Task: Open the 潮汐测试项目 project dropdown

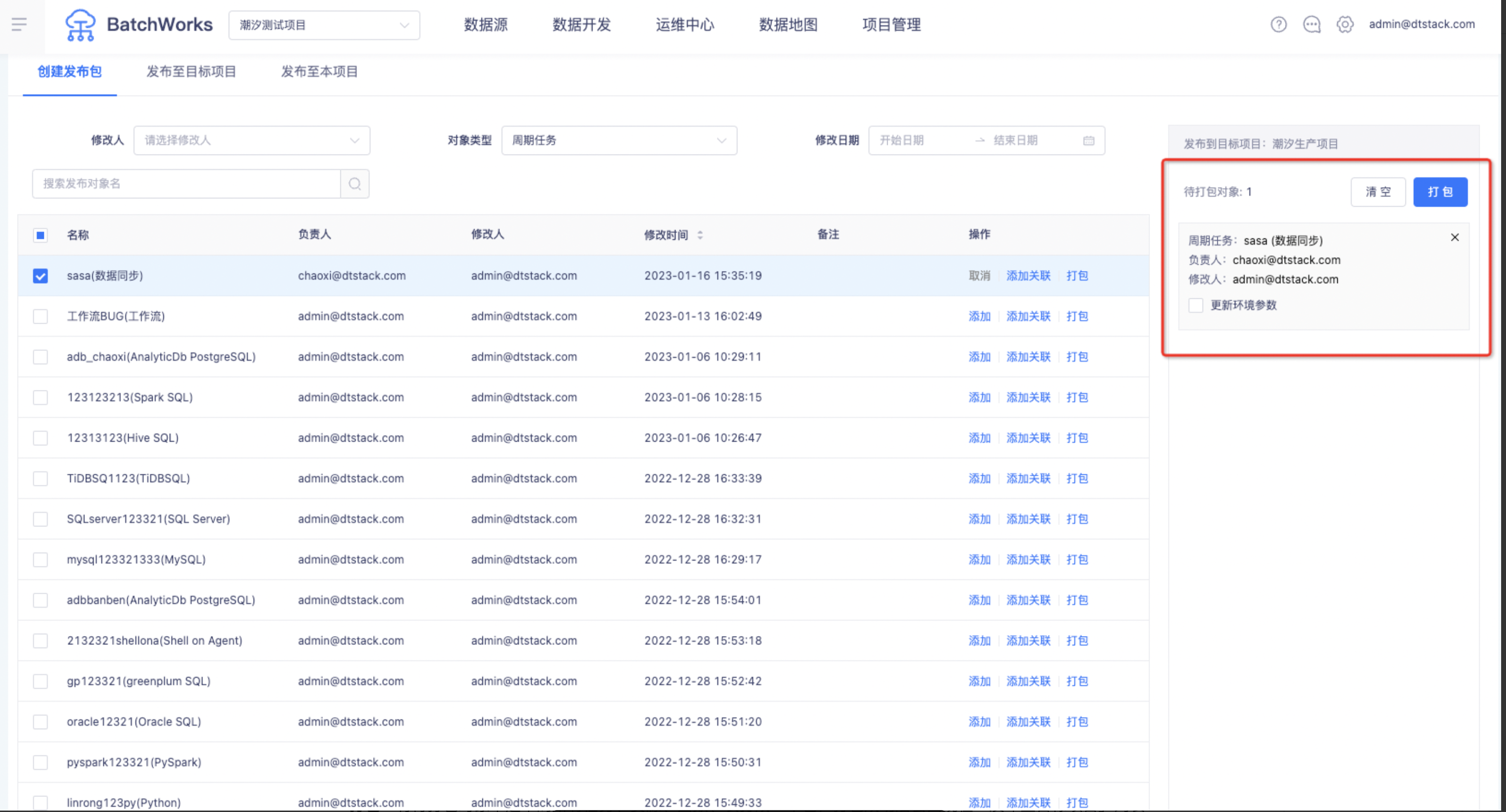Action: click(324, 25)
